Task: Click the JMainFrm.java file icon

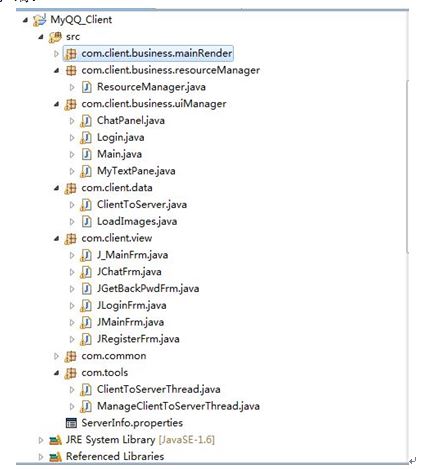Action: click(86, 322)
